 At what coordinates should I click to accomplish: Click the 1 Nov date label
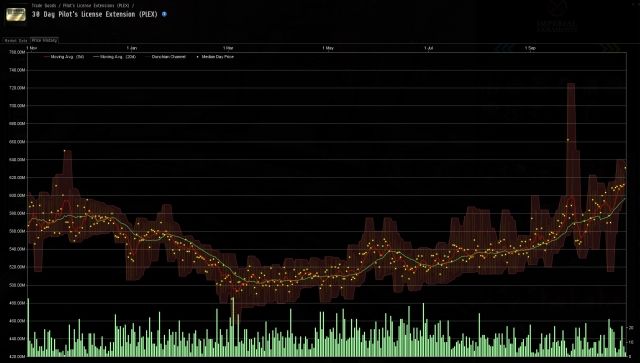pos(31,48)
